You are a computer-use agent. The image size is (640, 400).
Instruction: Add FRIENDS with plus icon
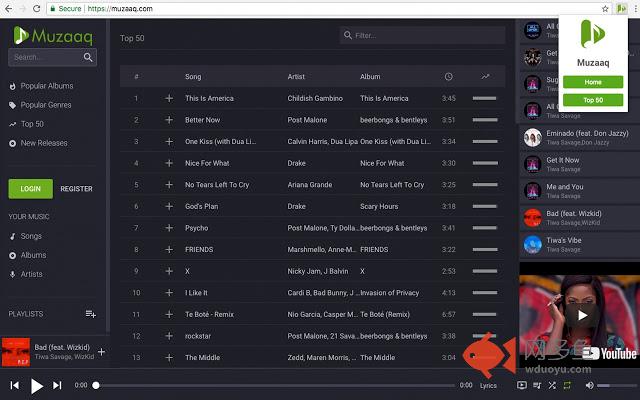(x=169, y=249)
